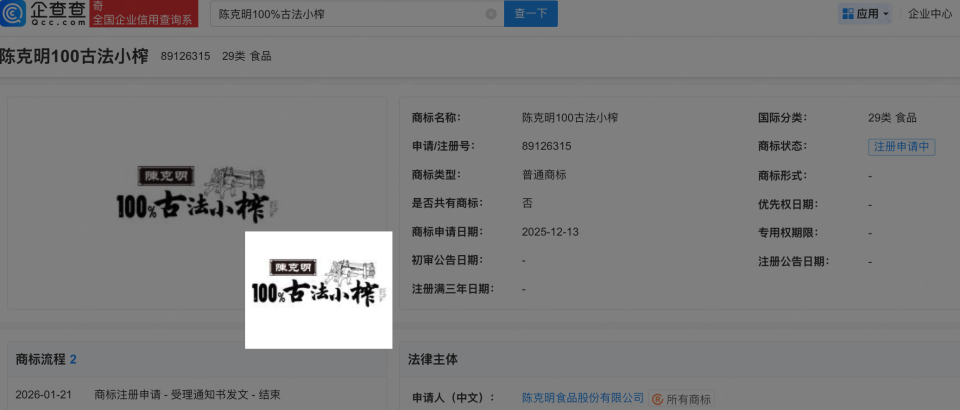Select the 申请人（中文） label
Viewport: 960px width, 410px height.
pos(454,398)
